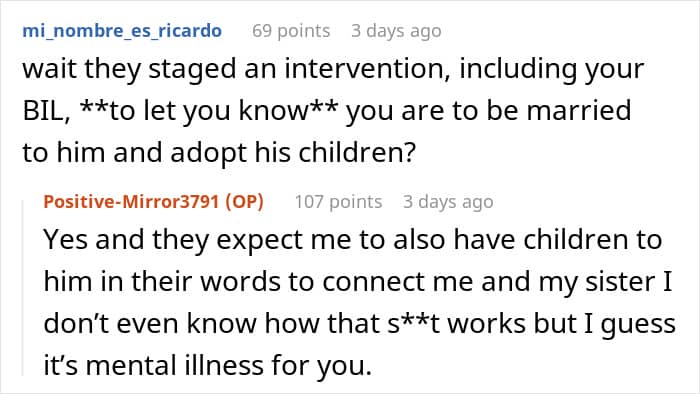
Task: Collapse the reply using the thread line
Action: tap(23, 288)
